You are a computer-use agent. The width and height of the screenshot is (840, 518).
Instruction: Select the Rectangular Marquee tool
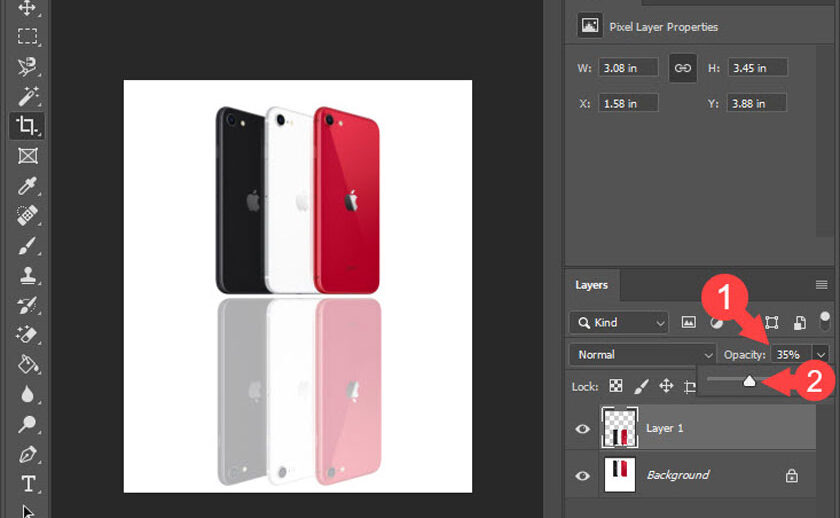point(27,37)
